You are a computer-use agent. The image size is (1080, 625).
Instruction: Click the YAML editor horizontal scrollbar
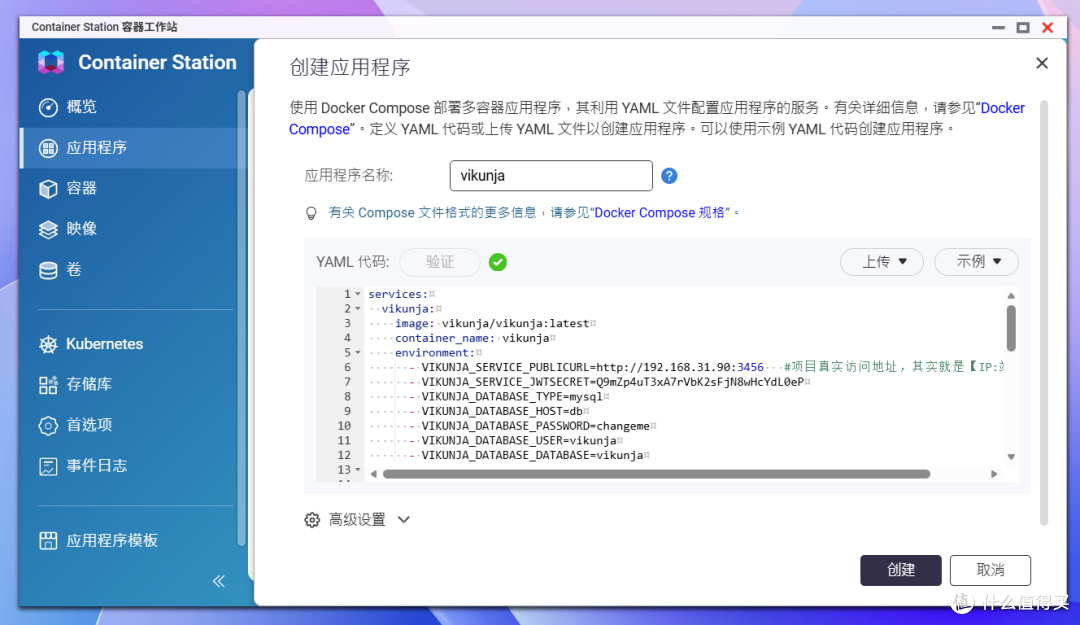point(656,474)
